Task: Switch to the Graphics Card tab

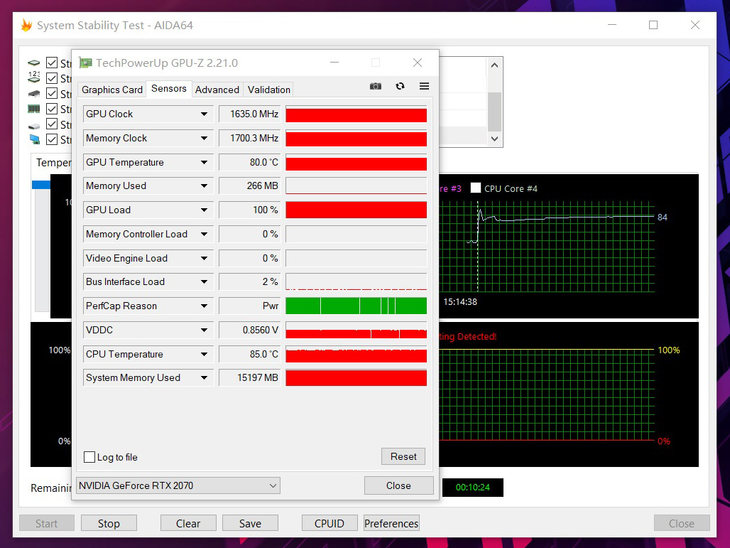Action: (x=112, y=89)
